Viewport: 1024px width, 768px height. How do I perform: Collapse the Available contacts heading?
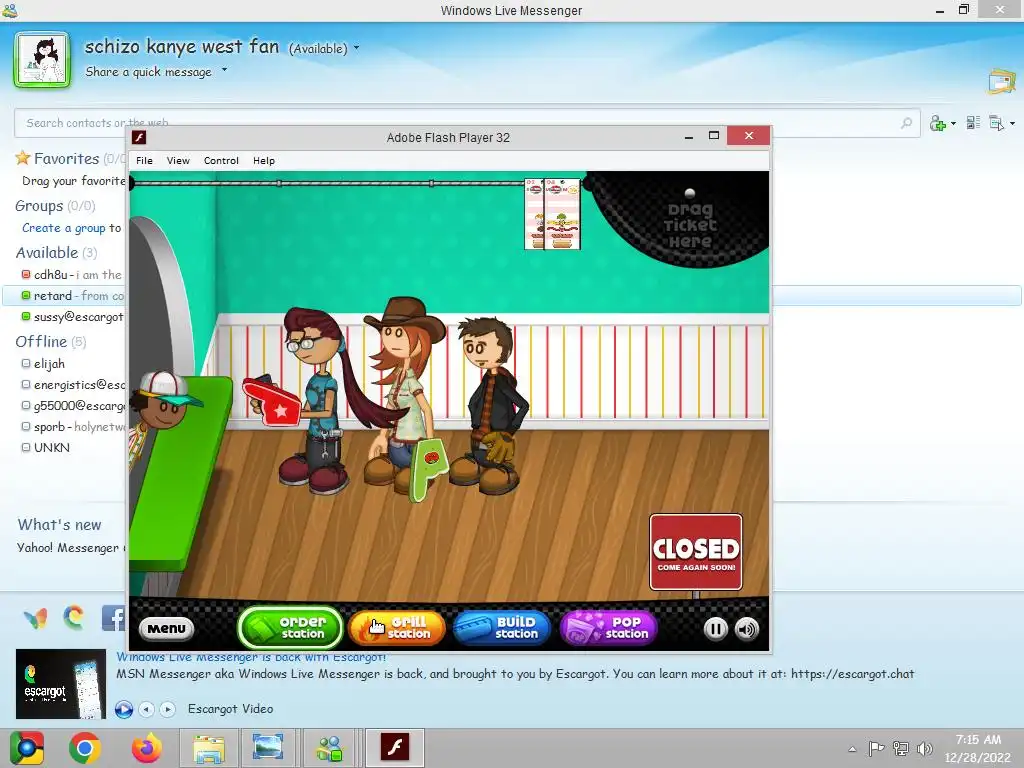pos(46,253)
